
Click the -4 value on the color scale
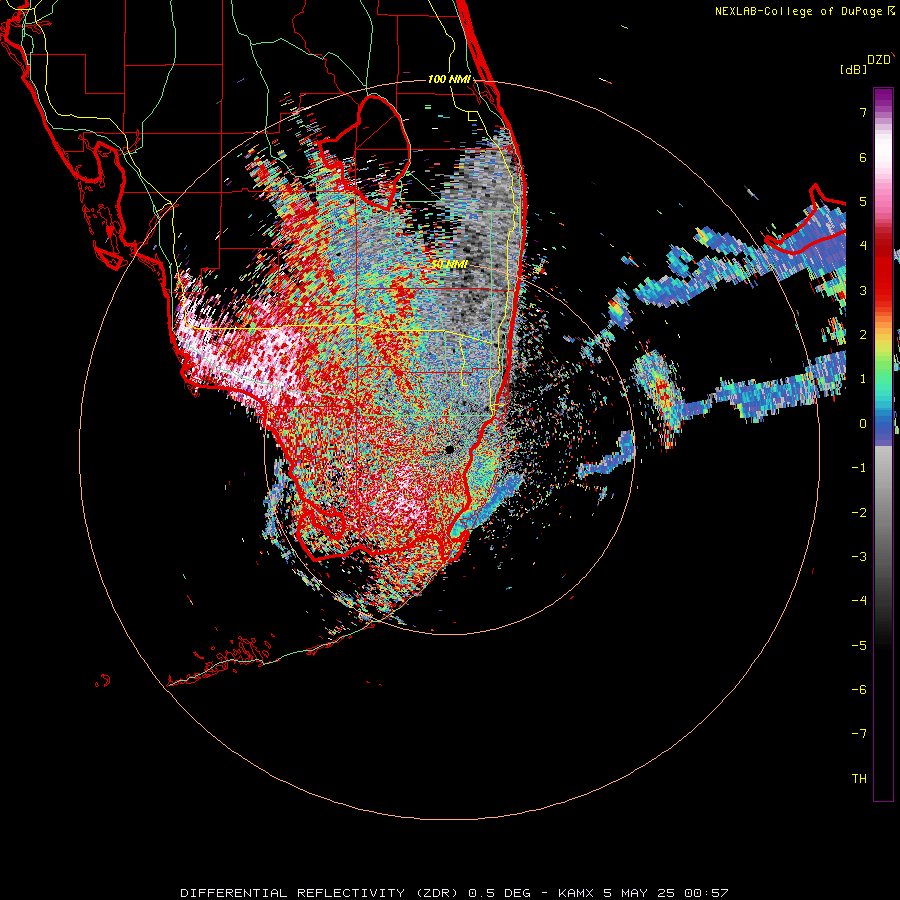[x=859, y=601]
